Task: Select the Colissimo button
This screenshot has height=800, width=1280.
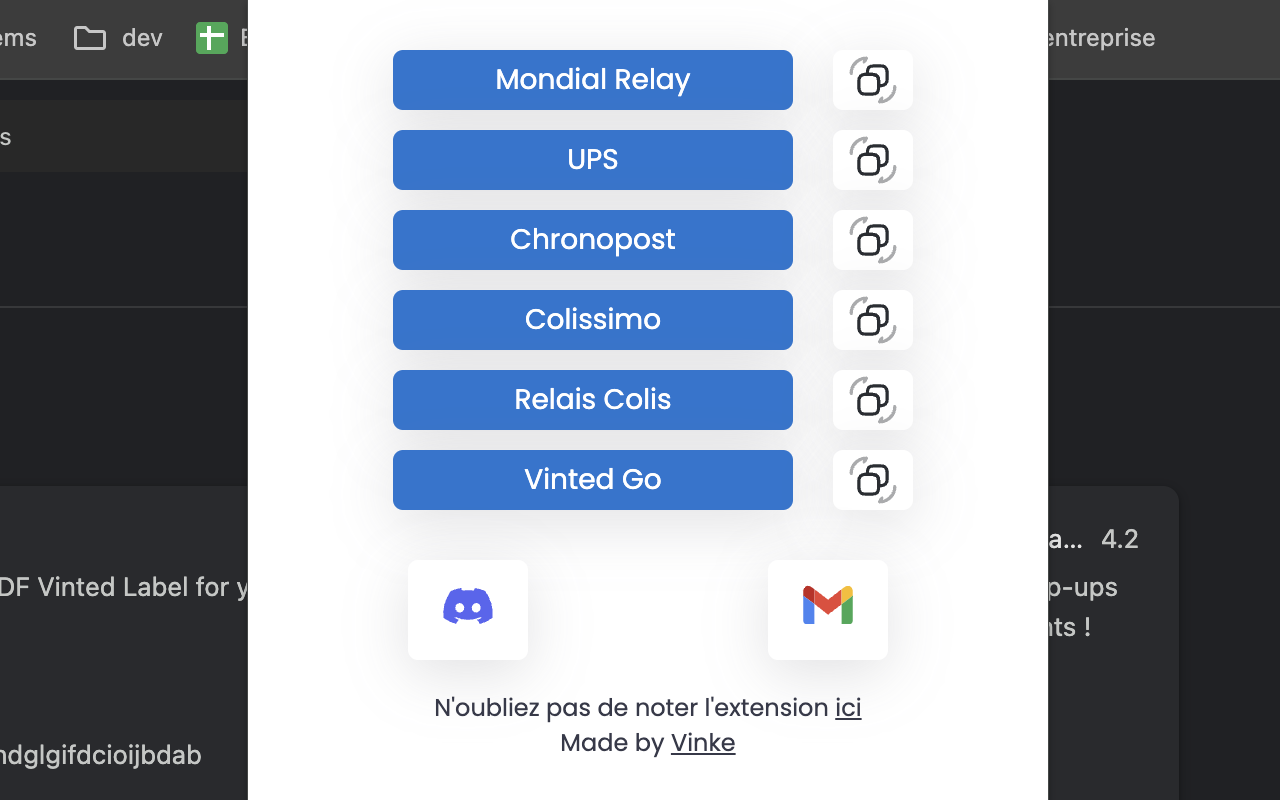Action: tap(593, 320)
